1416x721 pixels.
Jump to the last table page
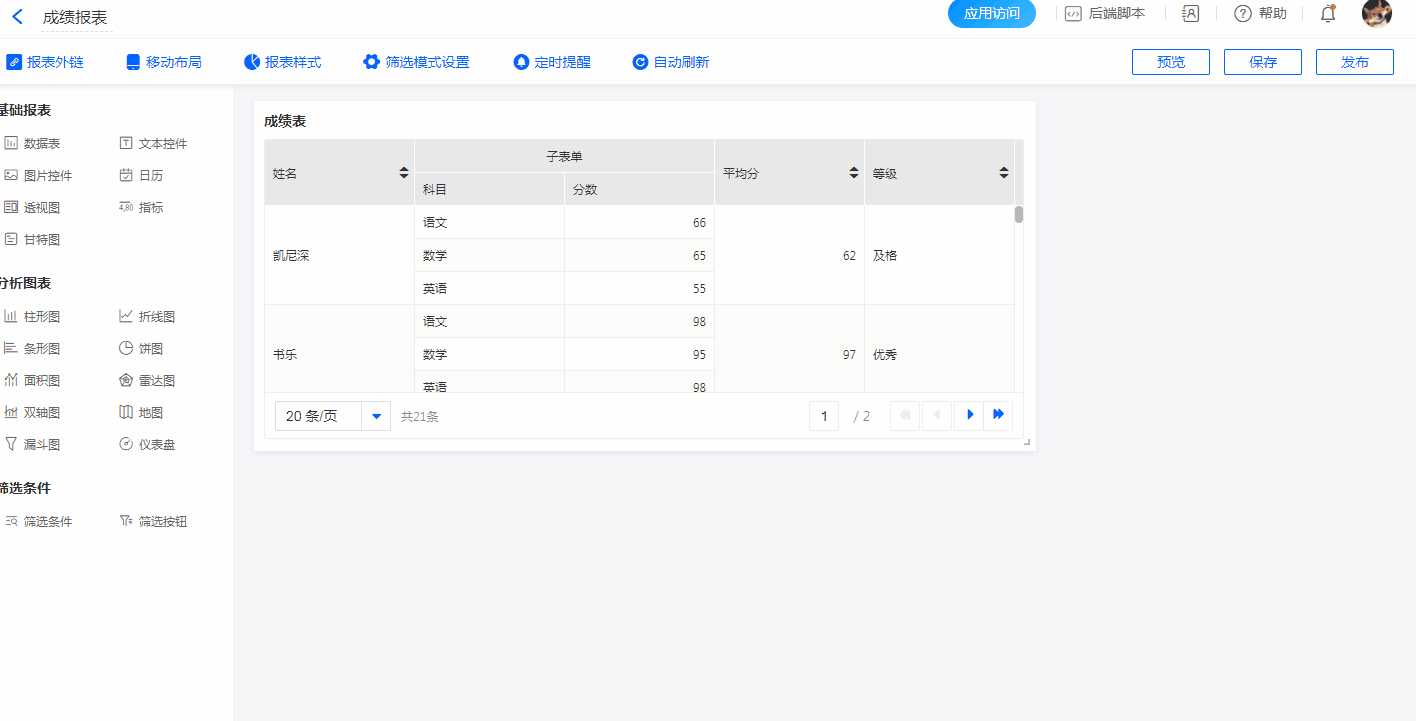point(998,415)
